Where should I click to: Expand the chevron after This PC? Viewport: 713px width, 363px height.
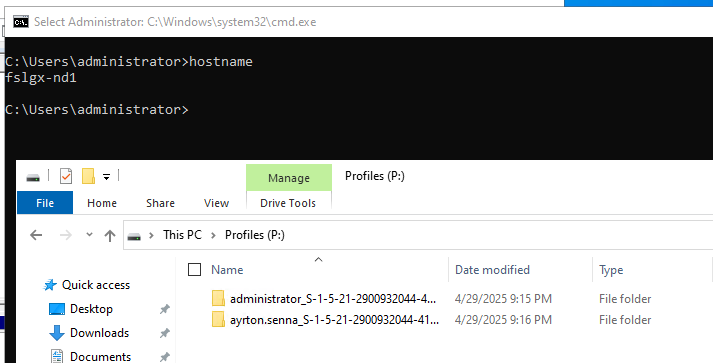tap(213, 235)
